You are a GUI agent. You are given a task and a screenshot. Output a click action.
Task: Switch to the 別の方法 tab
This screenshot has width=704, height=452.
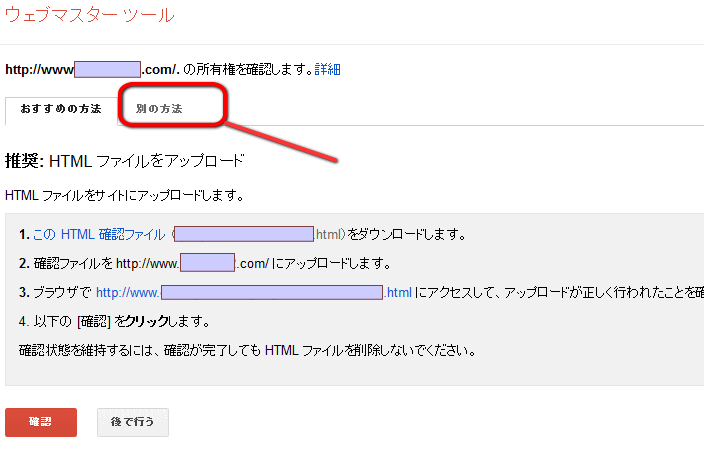click(159, 108)
